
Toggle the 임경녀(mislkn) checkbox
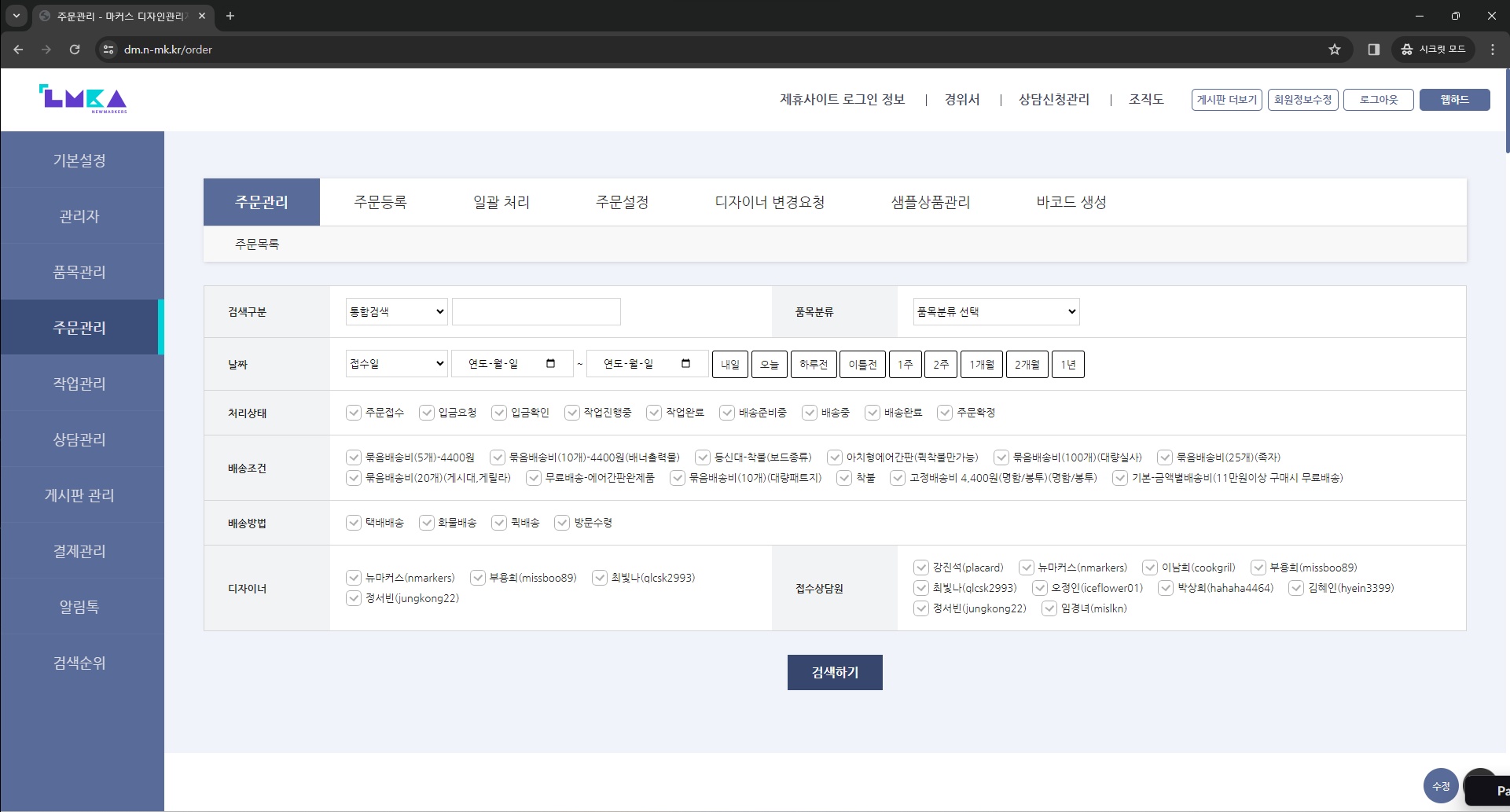pyautogui.click(x=1049, y=608)
